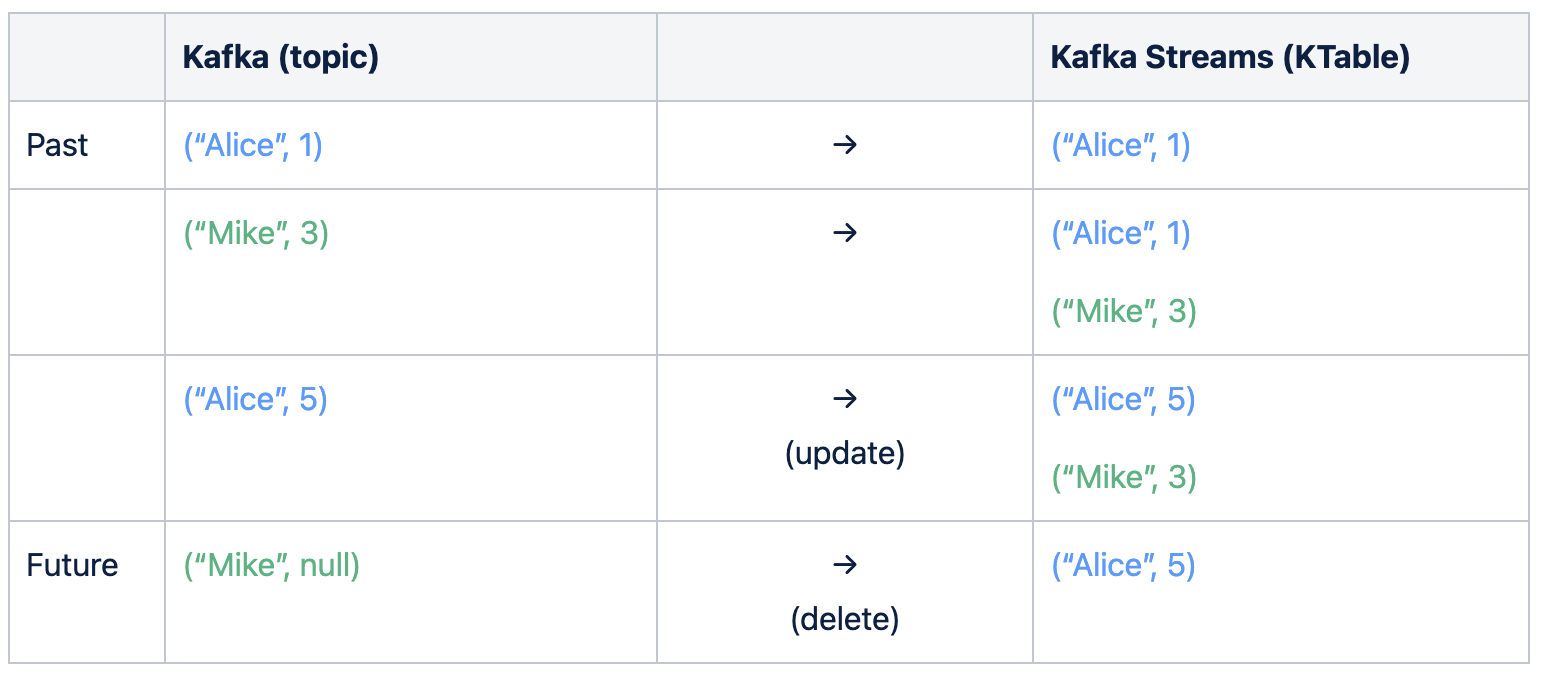The width and height of the screenshot is (1546, 676).
Task: Click the empty header cell above the arrows
Action: (845, 57)
